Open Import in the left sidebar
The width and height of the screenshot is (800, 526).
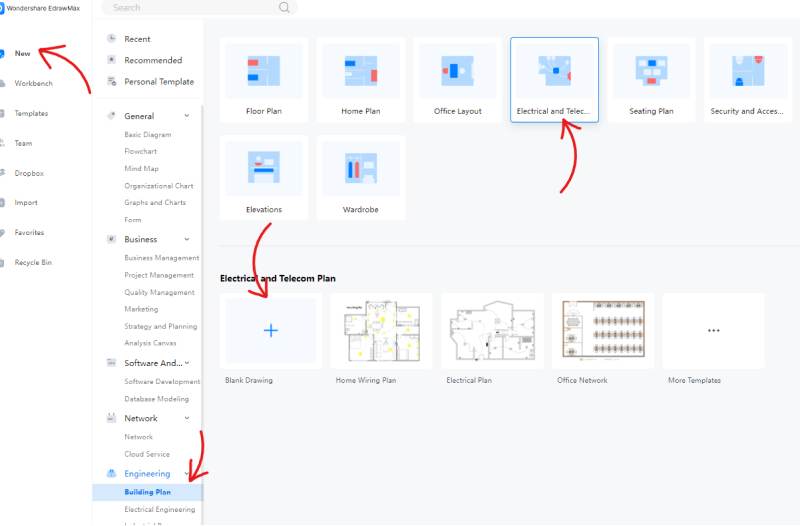[26, 203]
